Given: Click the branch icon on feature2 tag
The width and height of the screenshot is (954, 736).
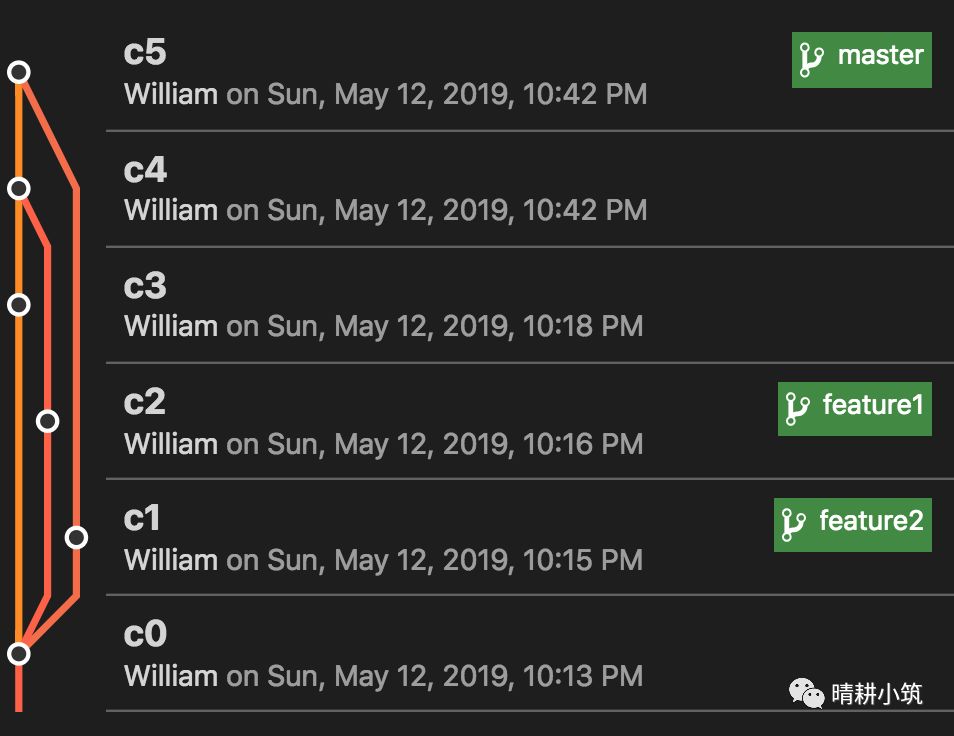Looking at the screenshot, I should pyautogui.click(x=793, y=524).
